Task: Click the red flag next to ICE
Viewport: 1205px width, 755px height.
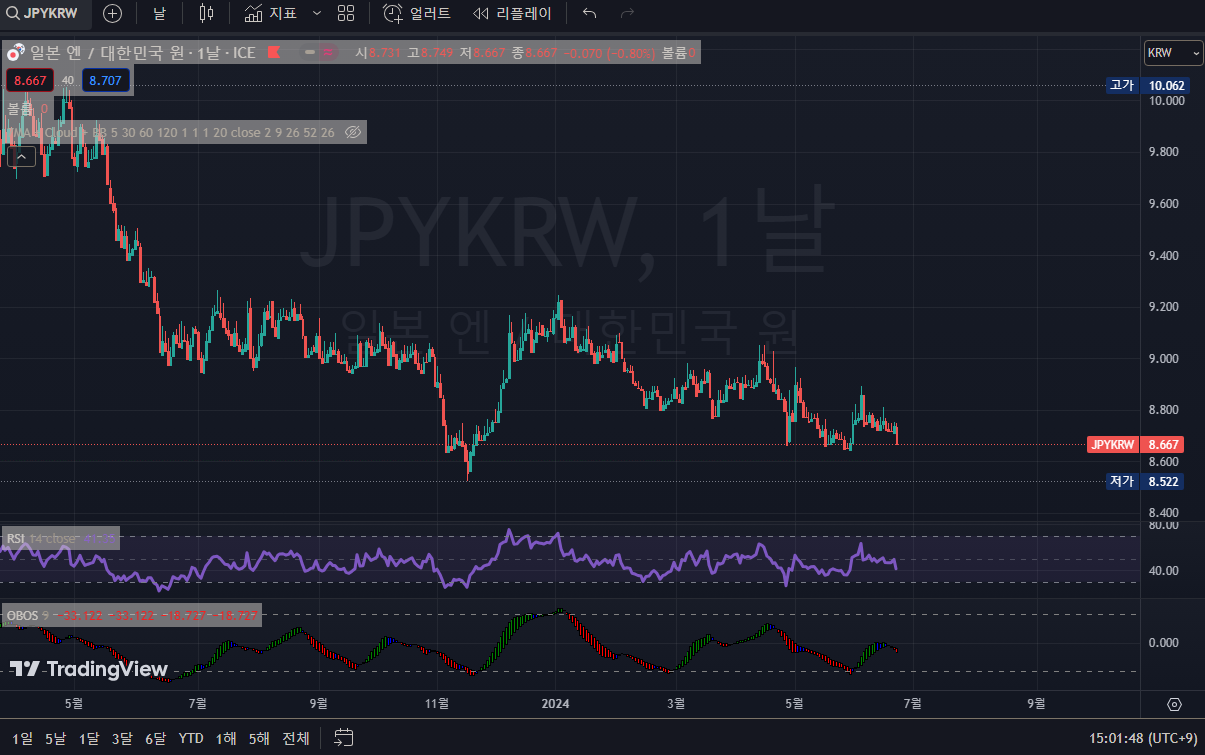Action: pos(274,52)
